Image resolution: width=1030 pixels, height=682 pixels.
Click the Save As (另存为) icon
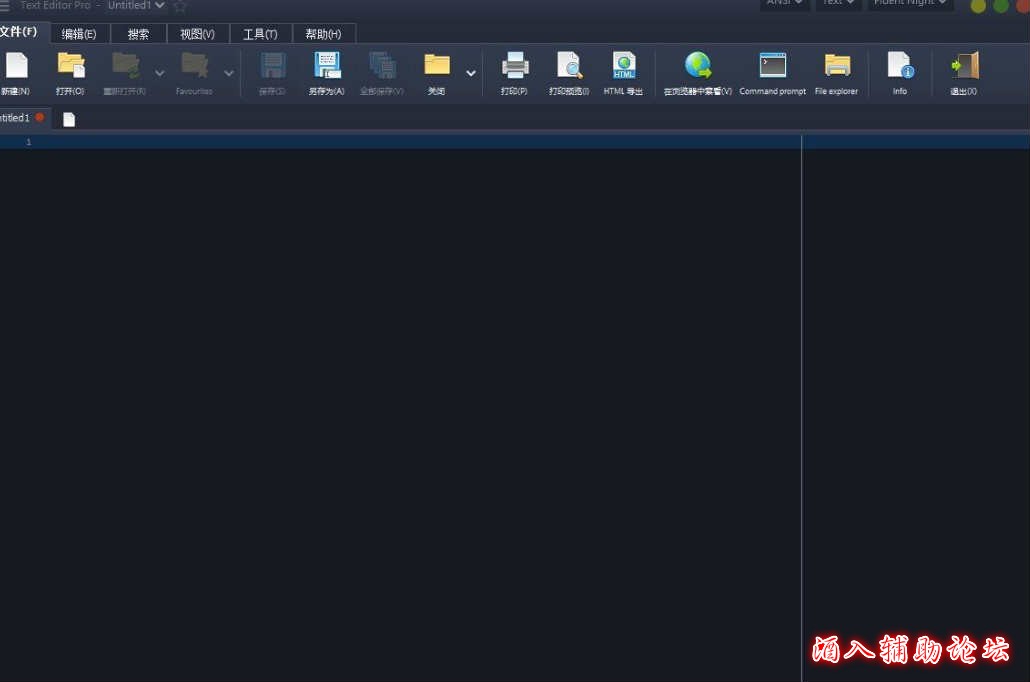point(327,66)
